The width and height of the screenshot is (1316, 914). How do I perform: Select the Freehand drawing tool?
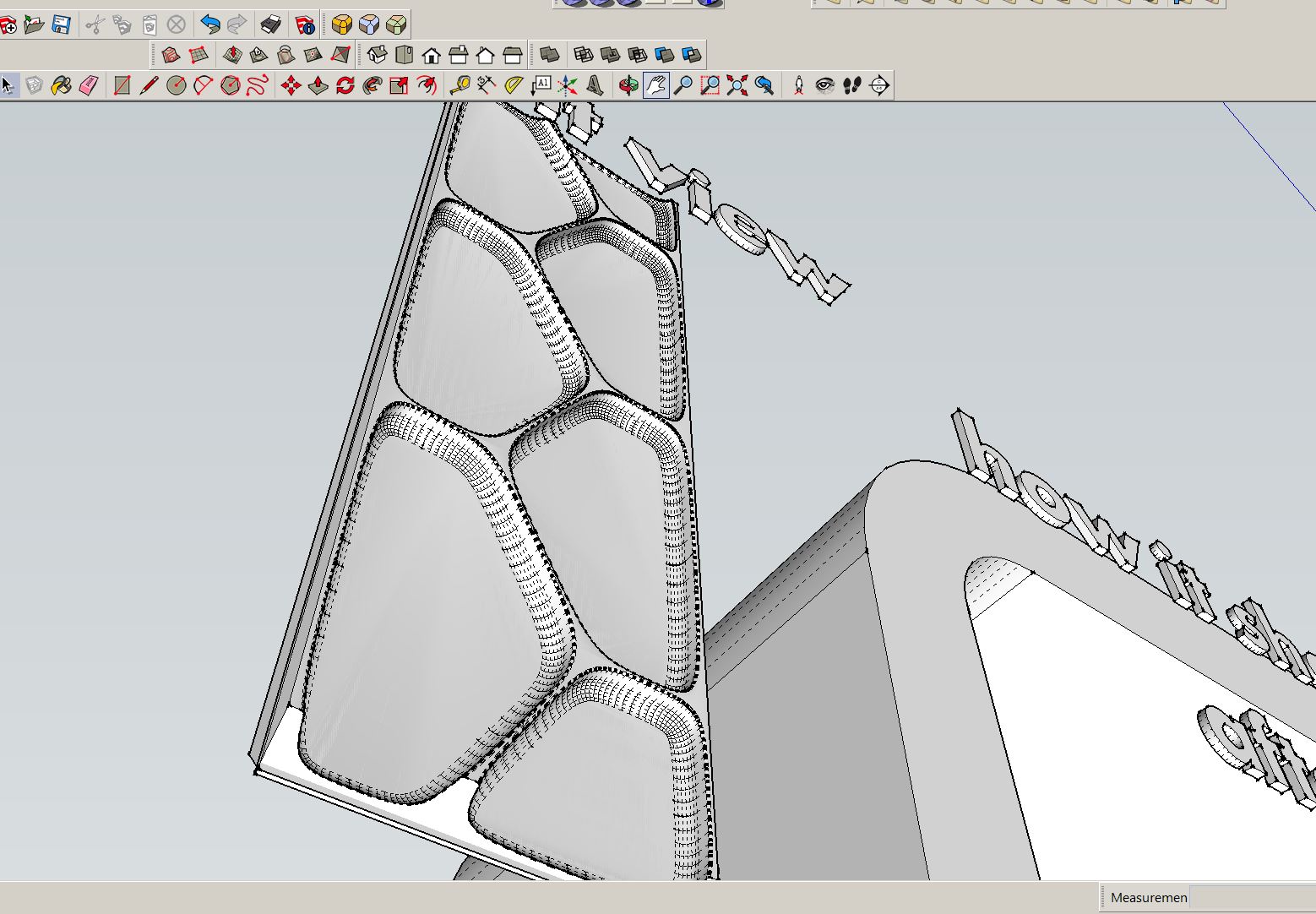point(258,85)
